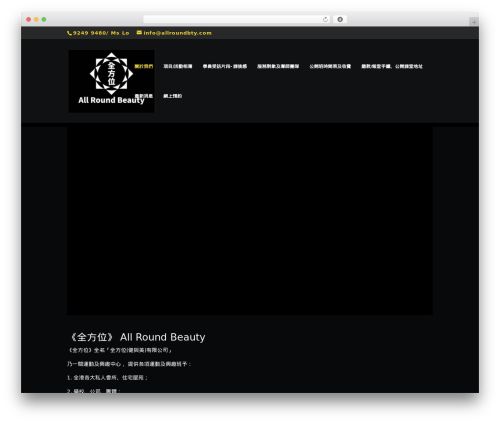Click the line beginning 乃一間運動及興趣中心
Viewport: 500px width, 423px height.
(x=129, y=364)
